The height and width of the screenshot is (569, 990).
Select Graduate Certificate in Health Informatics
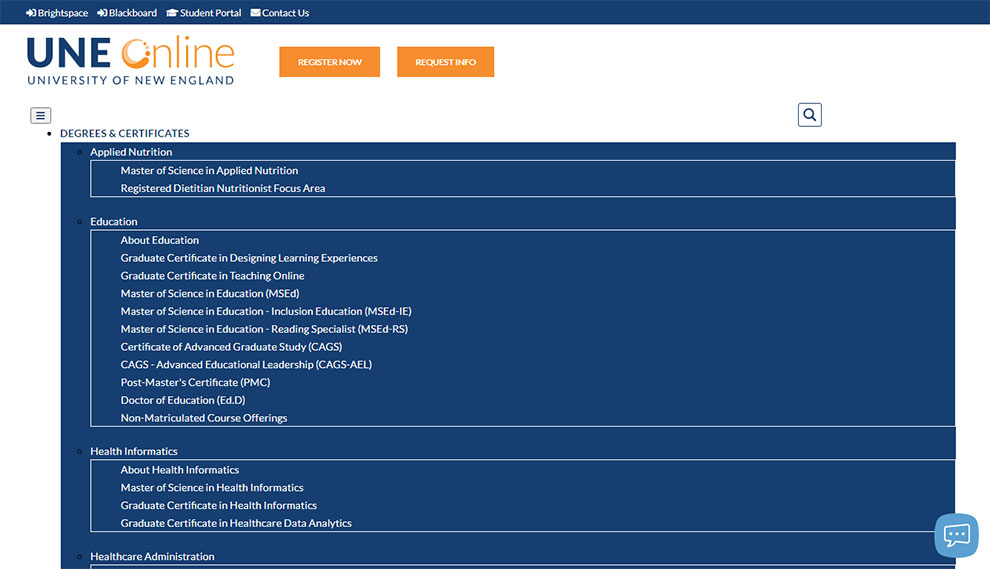tap(218, 505)
